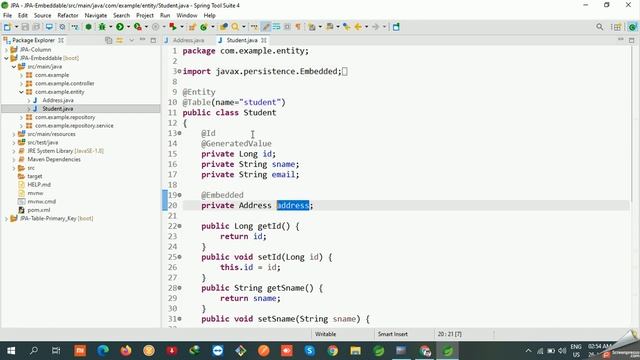Click the New file toolbar icon
Screen dimensions: 640x360
click(x=7, y=27)
